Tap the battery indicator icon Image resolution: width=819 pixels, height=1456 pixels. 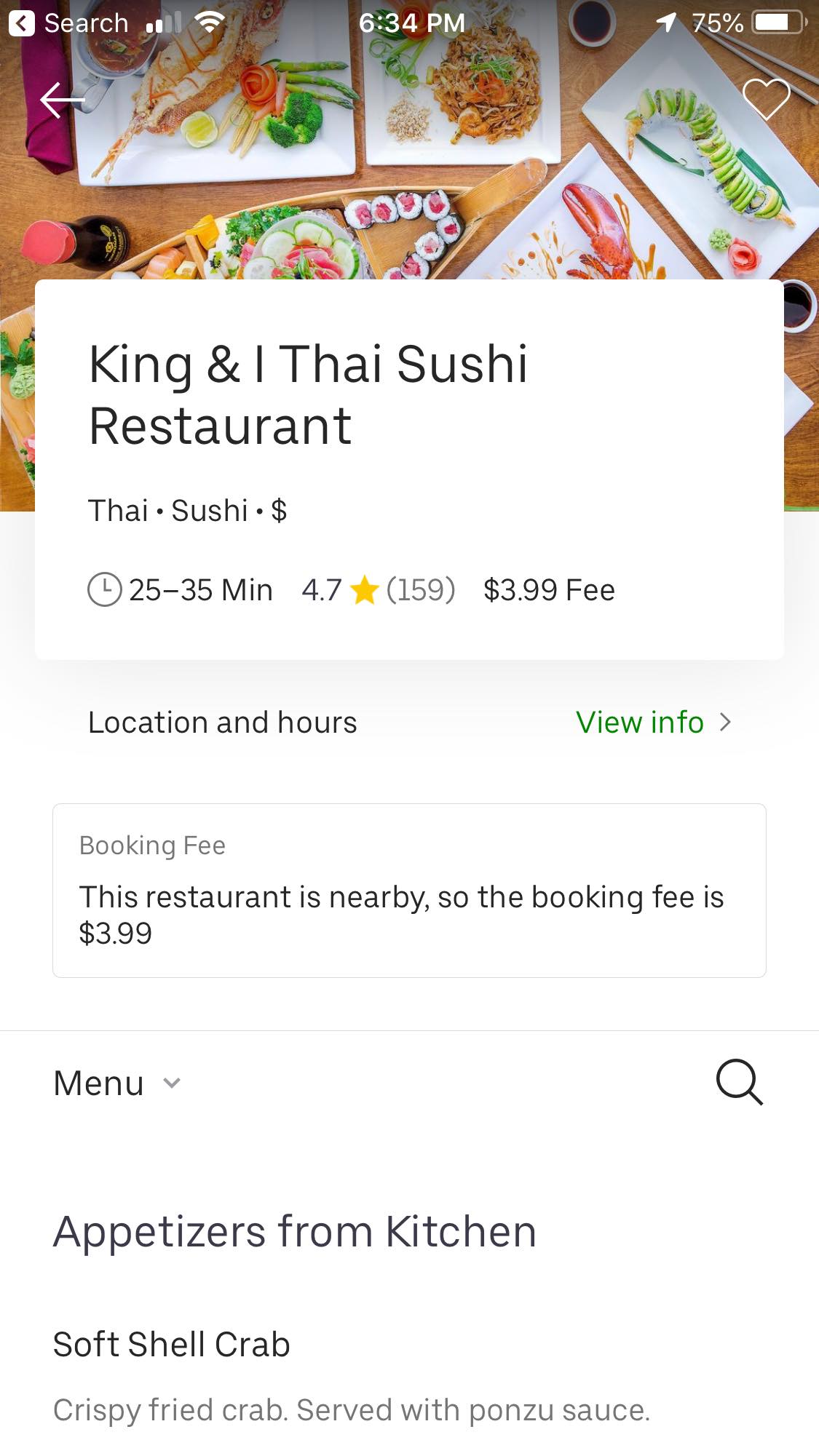[x=779, y=23]
